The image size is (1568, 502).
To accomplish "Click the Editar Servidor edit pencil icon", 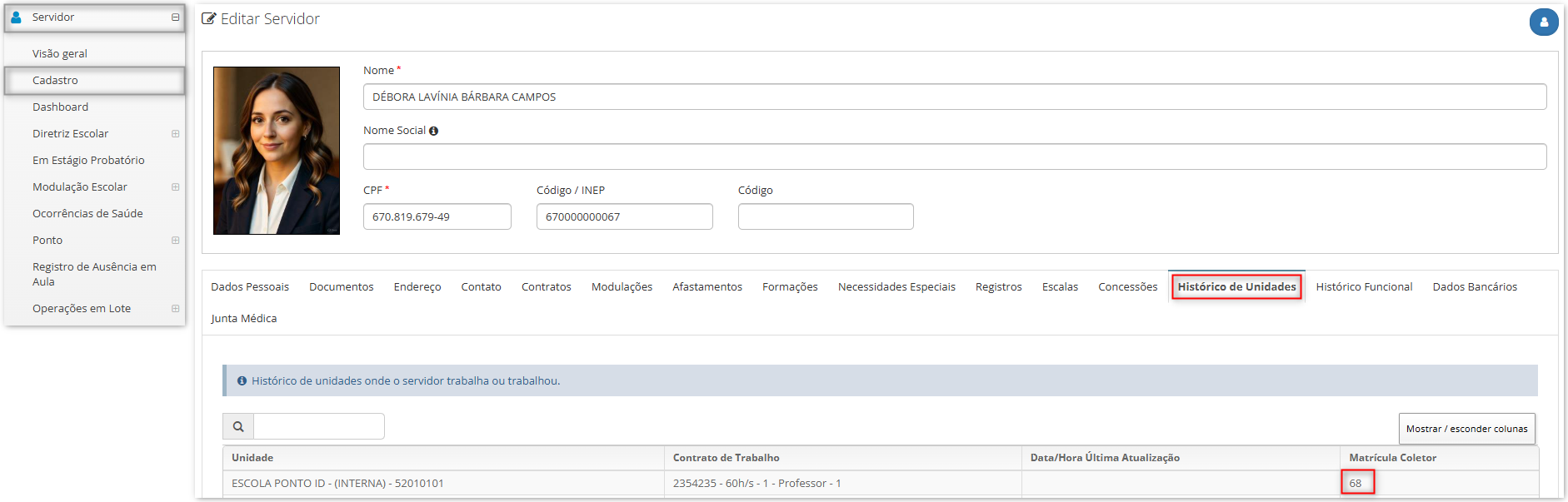I will (209, 18).
